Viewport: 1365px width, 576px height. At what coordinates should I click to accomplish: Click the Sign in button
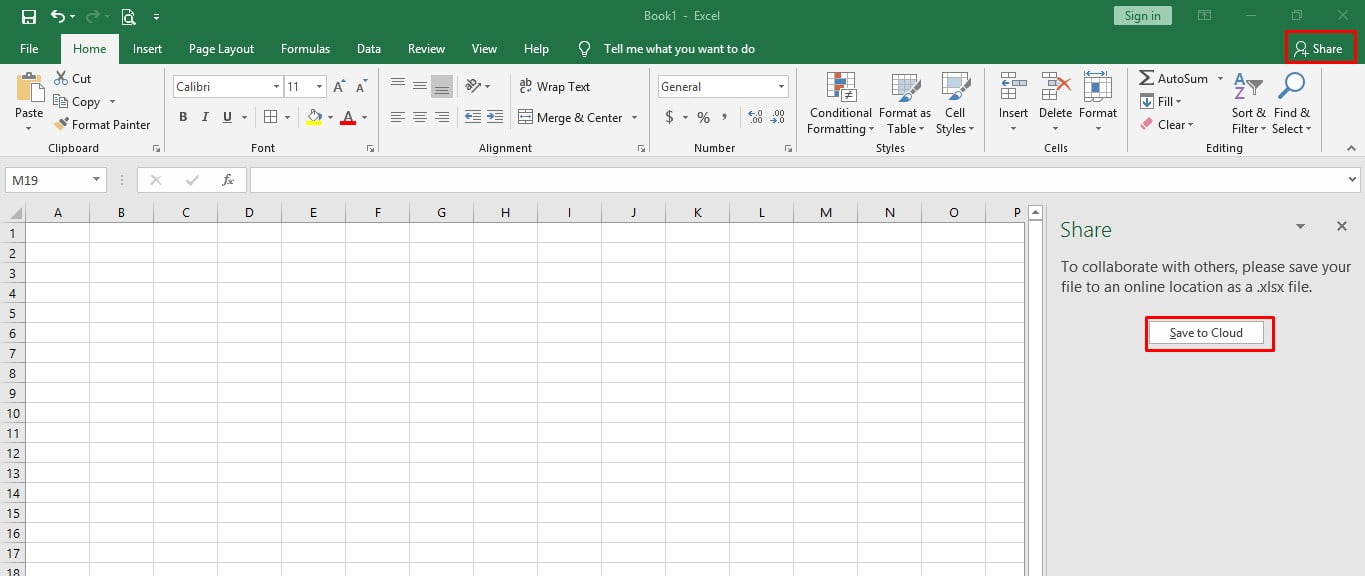pyautogui.click(x=1142, y=15)
